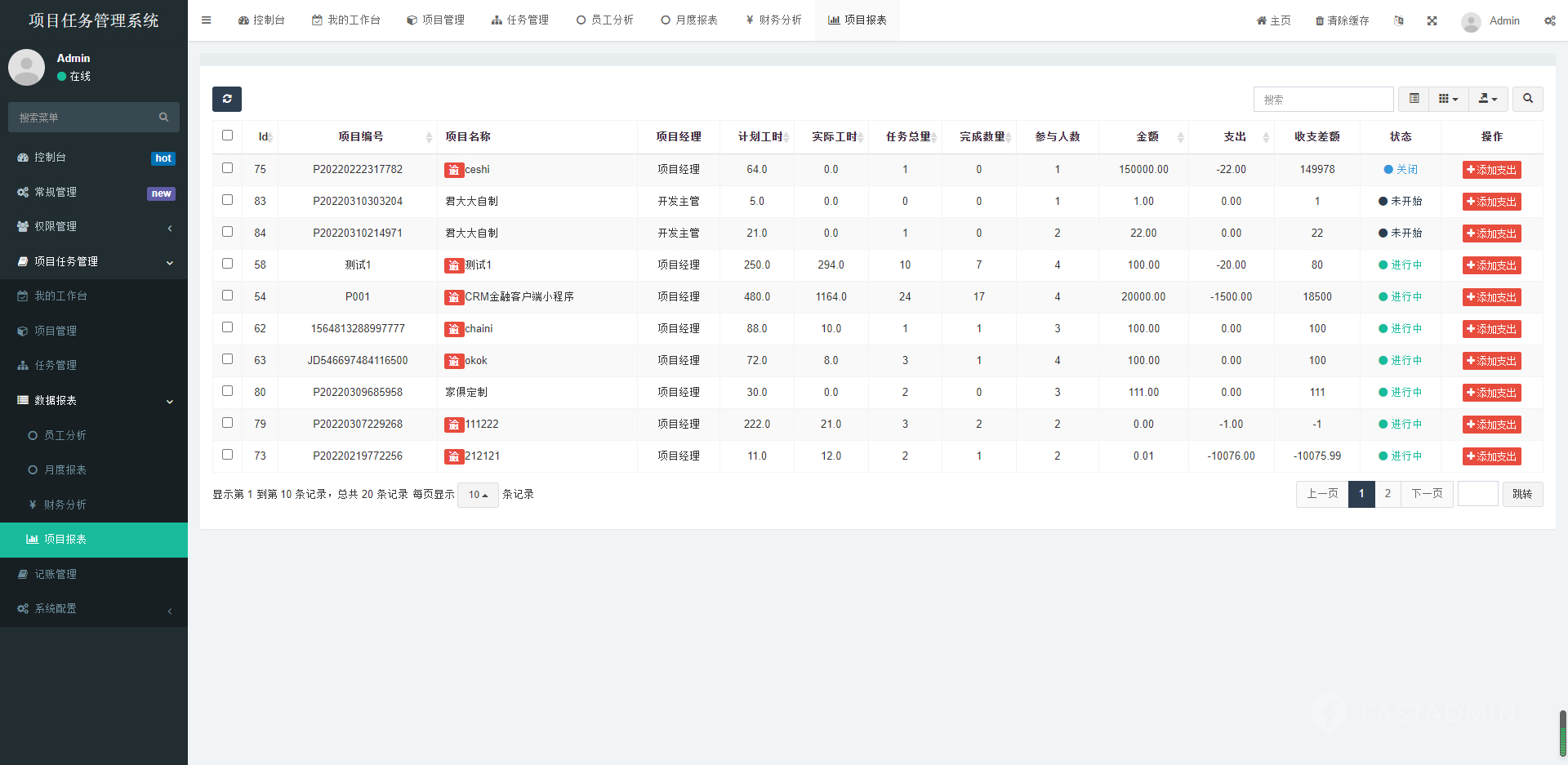Refresh the project report table
The width and height of the screenshot is (1568, 765).
coord(227,99)
